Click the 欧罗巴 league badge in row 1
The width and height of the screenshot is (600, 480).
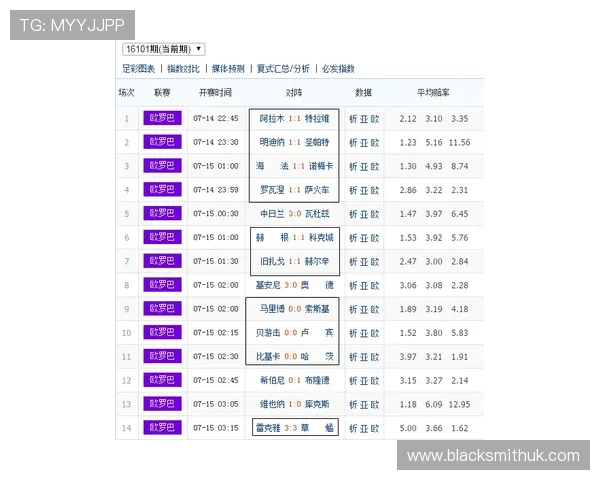[162, 118]
